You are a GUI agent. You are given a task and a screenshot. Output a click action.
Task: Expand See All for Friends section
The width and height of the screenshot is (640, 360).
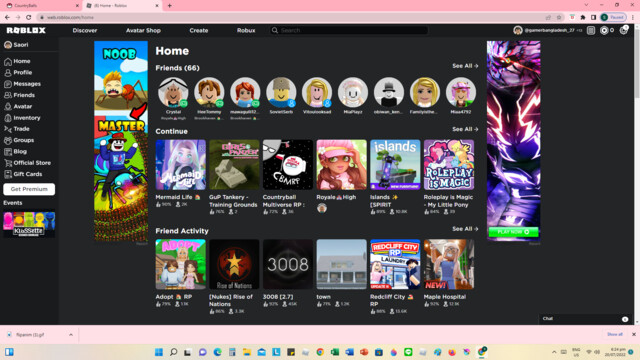point(465,66)
